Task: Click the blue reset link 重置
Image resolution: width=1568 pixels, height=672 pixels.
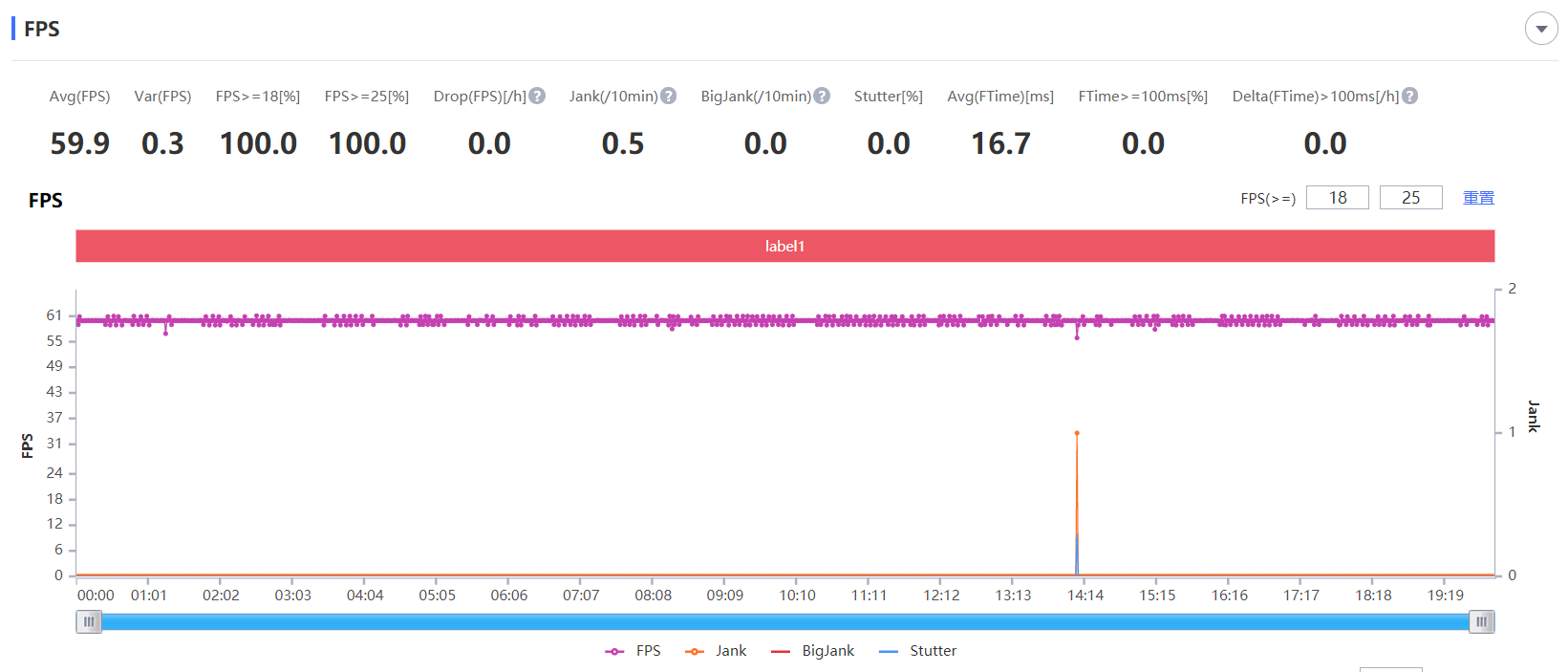Action: tap(1478, 198)
